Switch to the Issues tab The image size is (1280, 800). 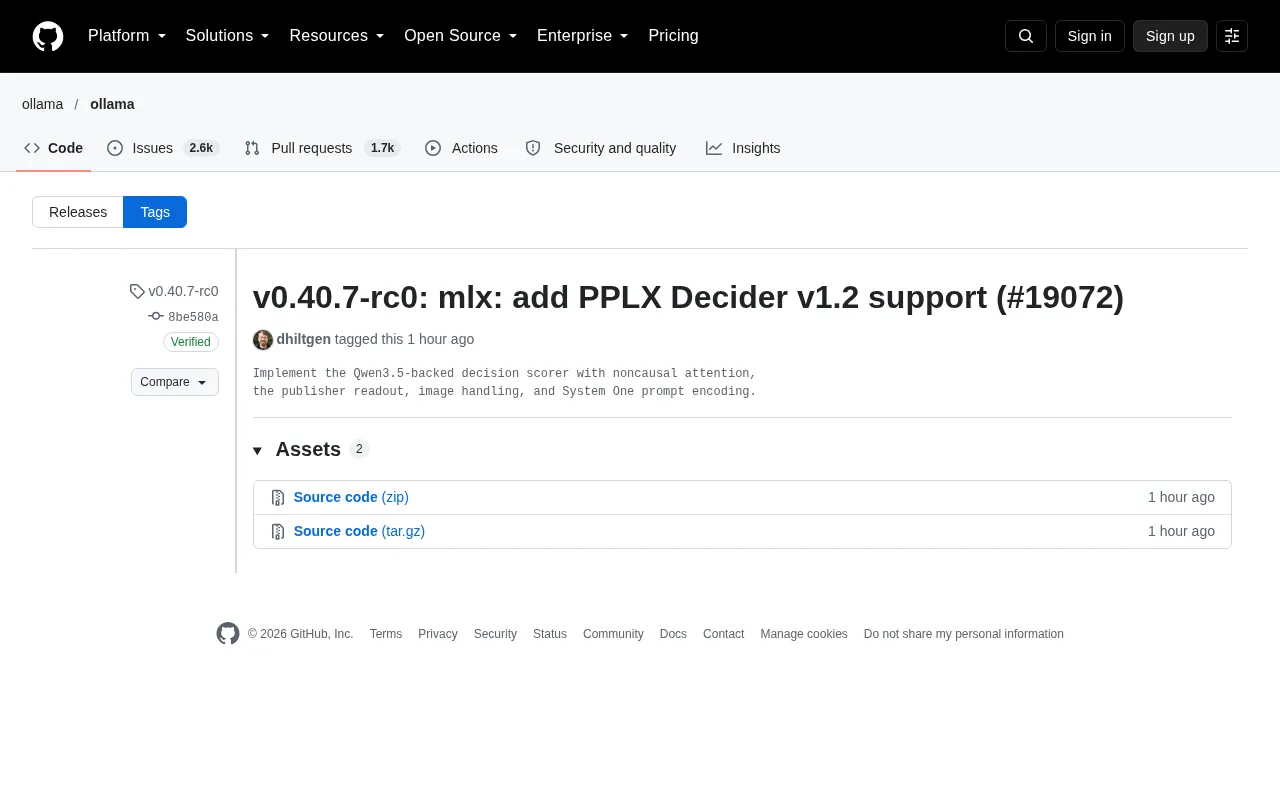point(163,148)
